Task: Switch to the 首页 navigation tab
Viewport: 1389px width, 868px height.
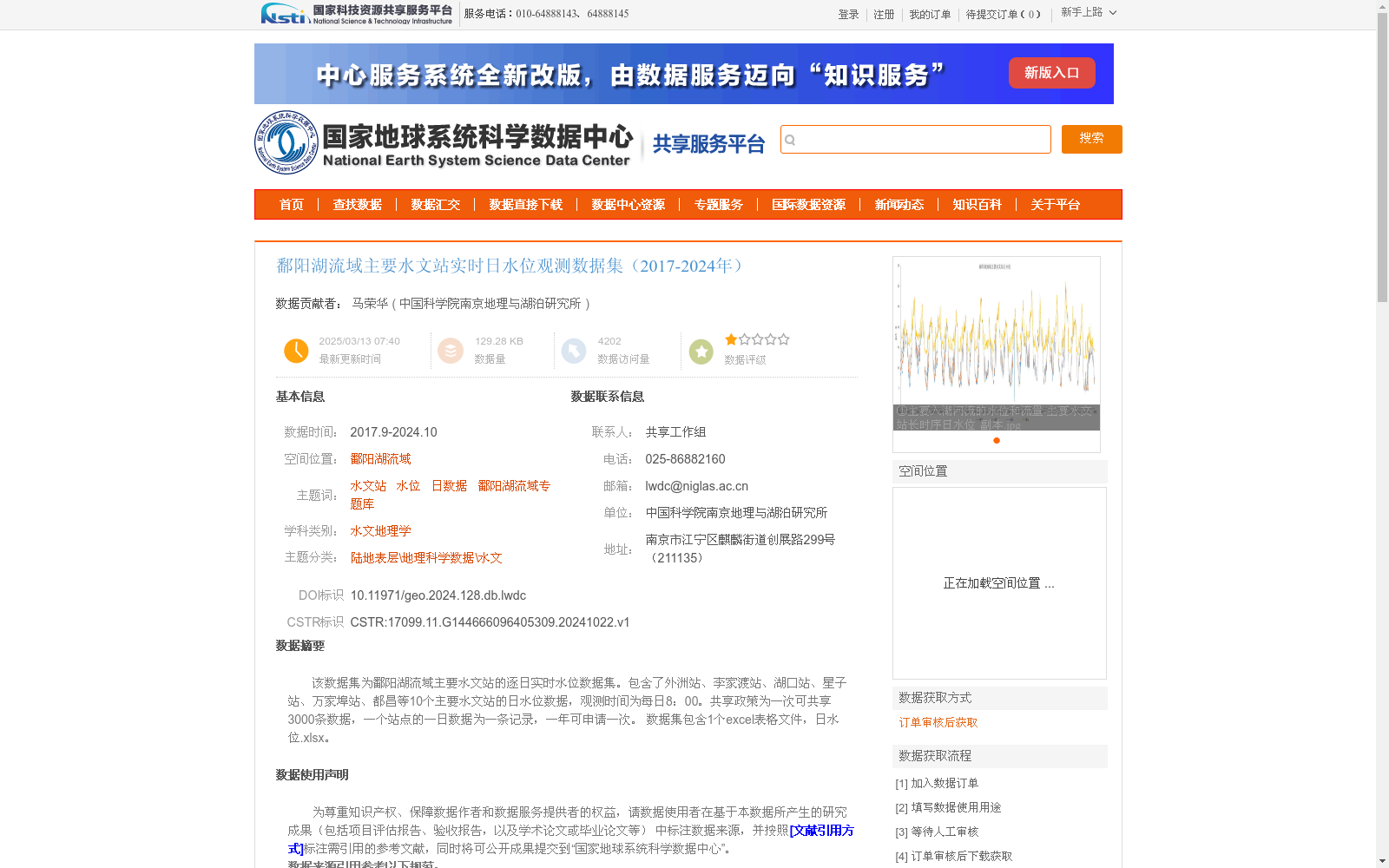Action: [291, 205]
